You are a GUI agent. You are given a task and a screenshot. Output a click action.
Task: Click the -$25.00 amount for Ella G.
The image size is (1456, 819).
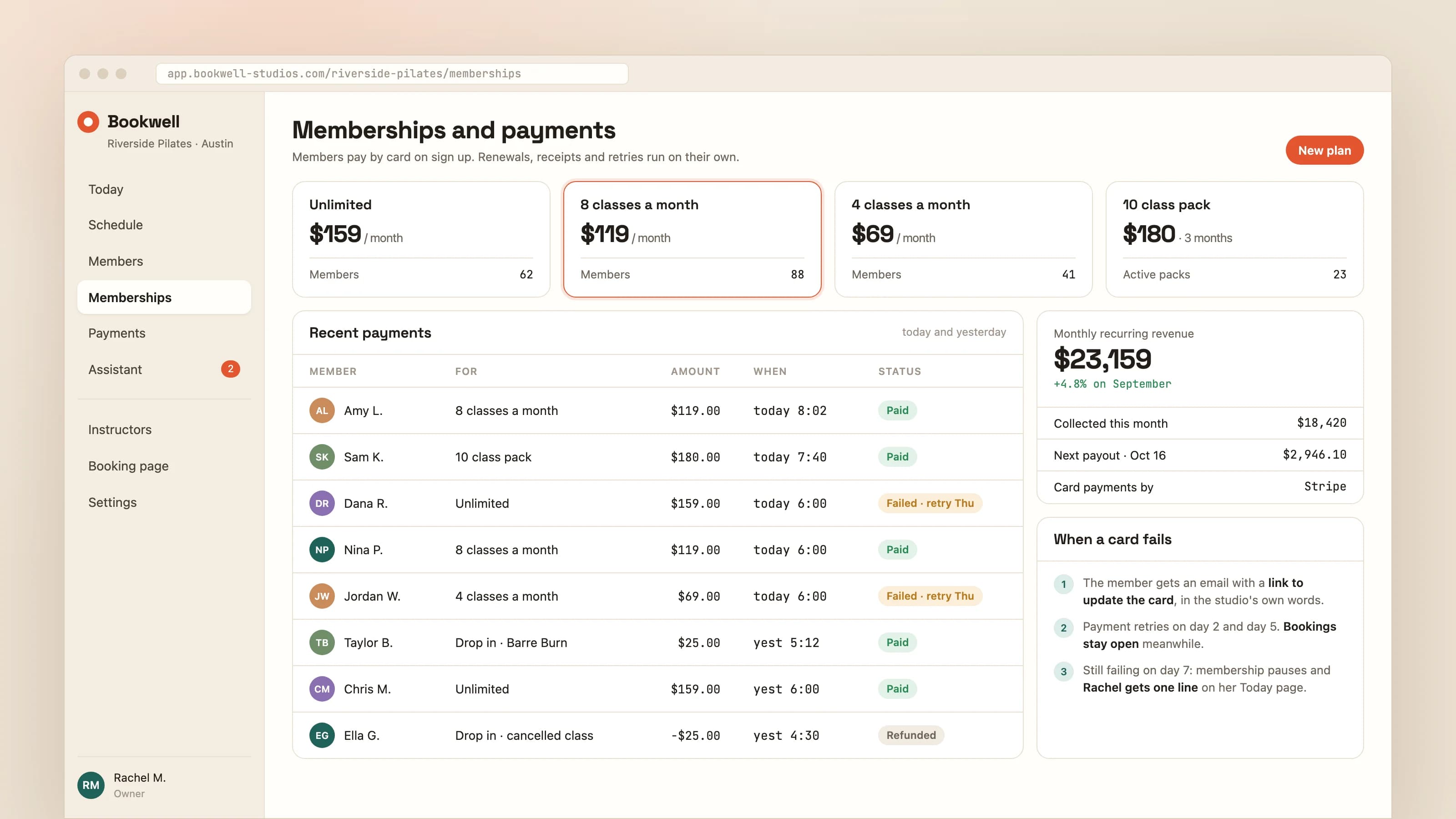click(x=695, y=735)
